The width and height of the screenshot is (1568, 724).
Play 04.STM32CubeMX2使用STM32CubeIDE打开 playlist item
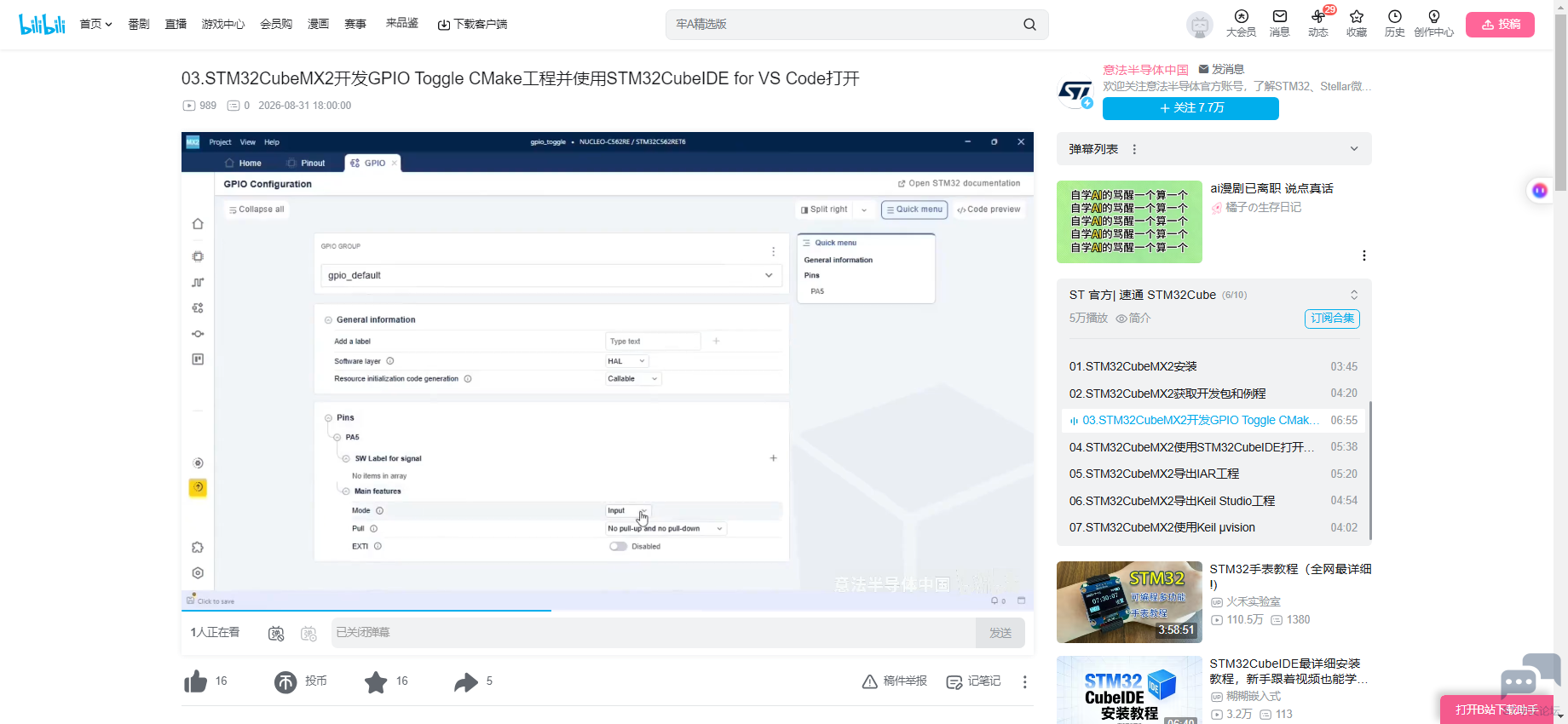tap(1213, 447)
